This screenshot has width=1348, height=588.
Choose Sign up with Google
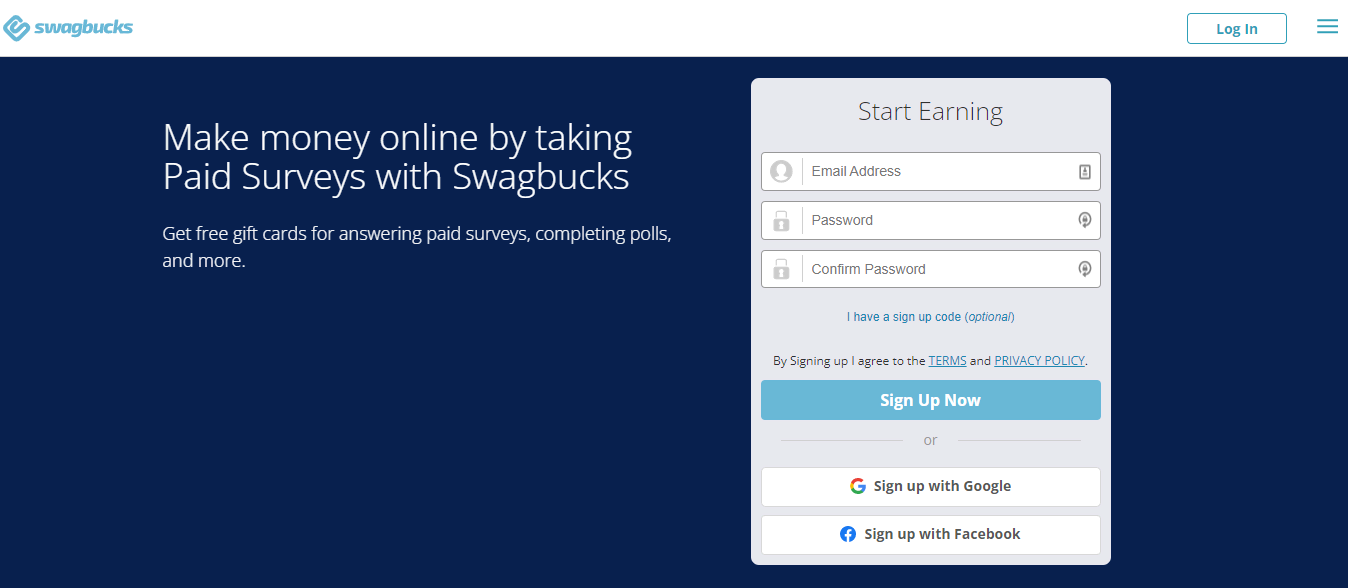pos(941,486)
